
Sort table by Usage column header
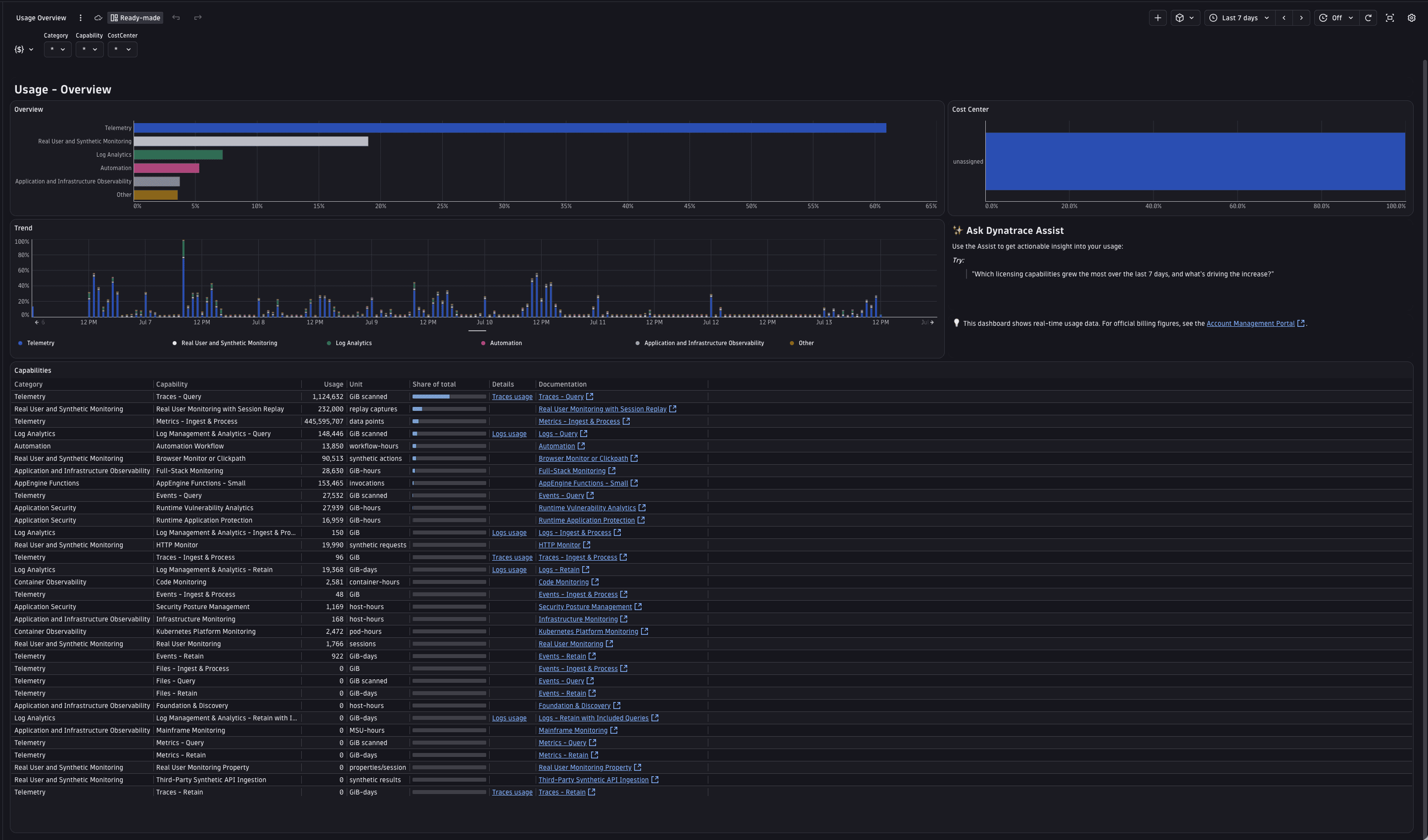click(333, 384)
